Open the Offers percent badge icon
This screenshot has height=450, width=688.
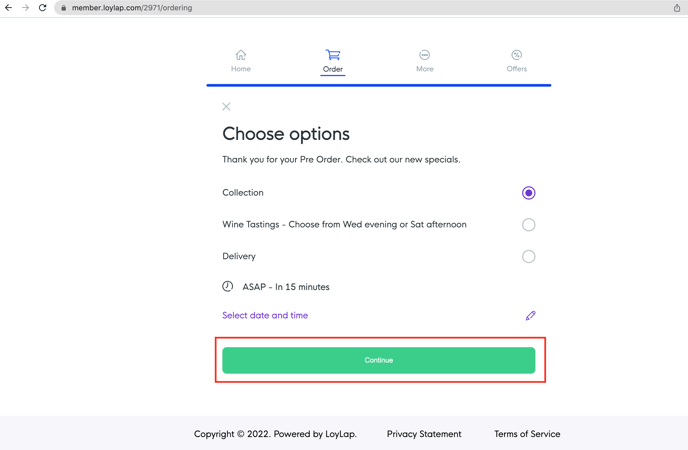(517, 55)
